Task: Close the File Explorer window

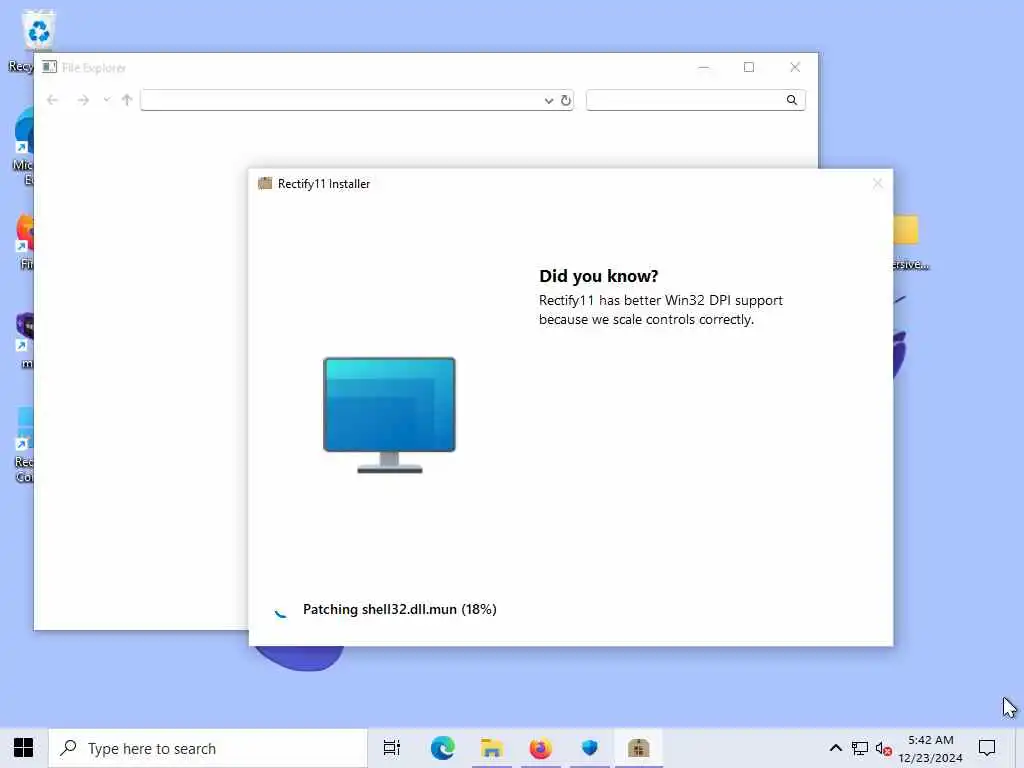Action: point(795,67)
